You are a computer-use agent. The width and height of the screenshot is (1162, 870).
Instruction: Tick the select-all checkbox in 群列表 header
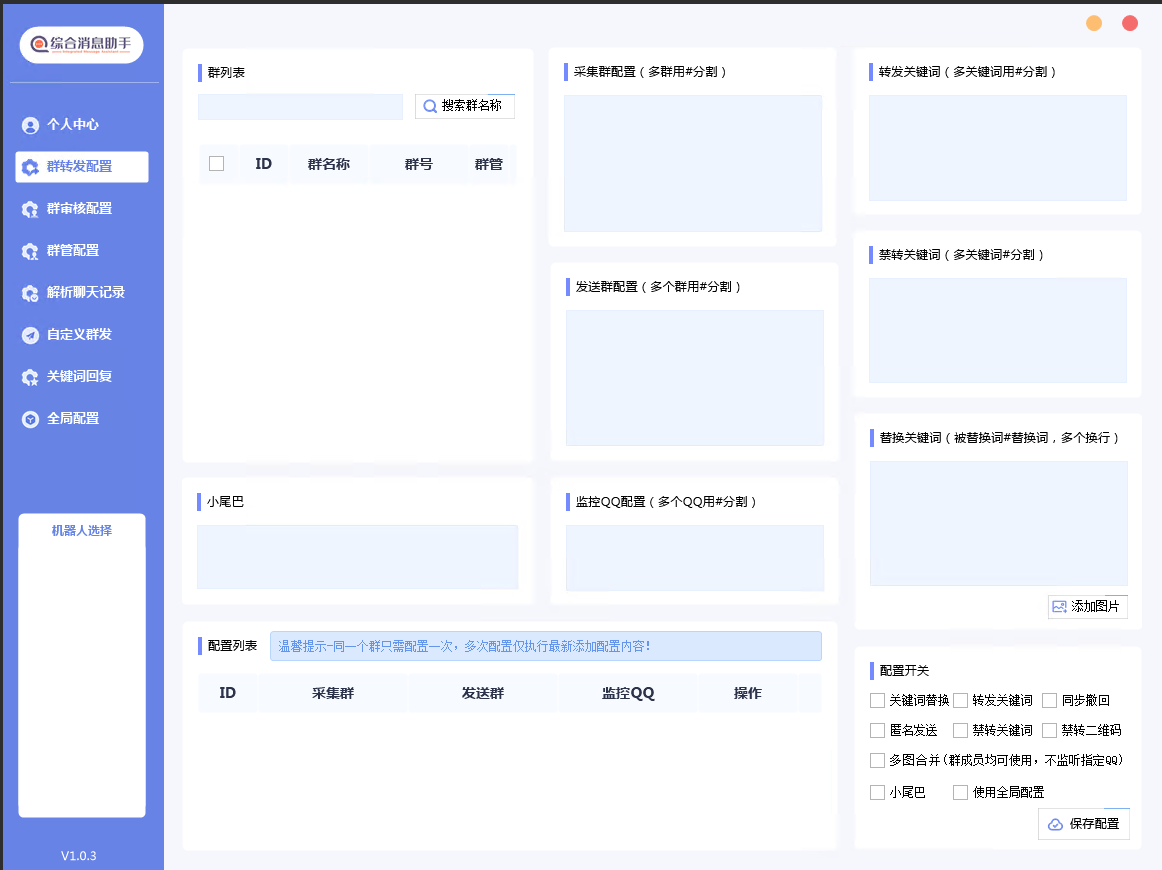click(216, 164)
